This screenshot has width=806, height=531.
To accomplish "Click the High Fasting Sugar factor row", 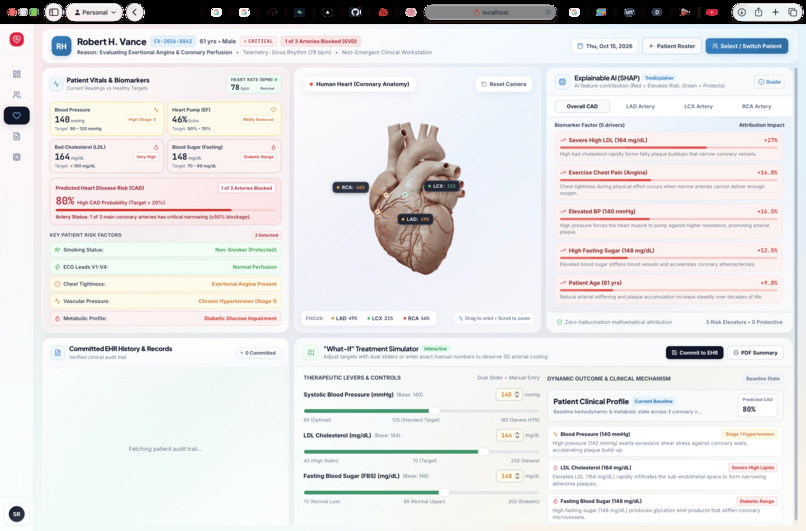I will (x=668, y=257).
